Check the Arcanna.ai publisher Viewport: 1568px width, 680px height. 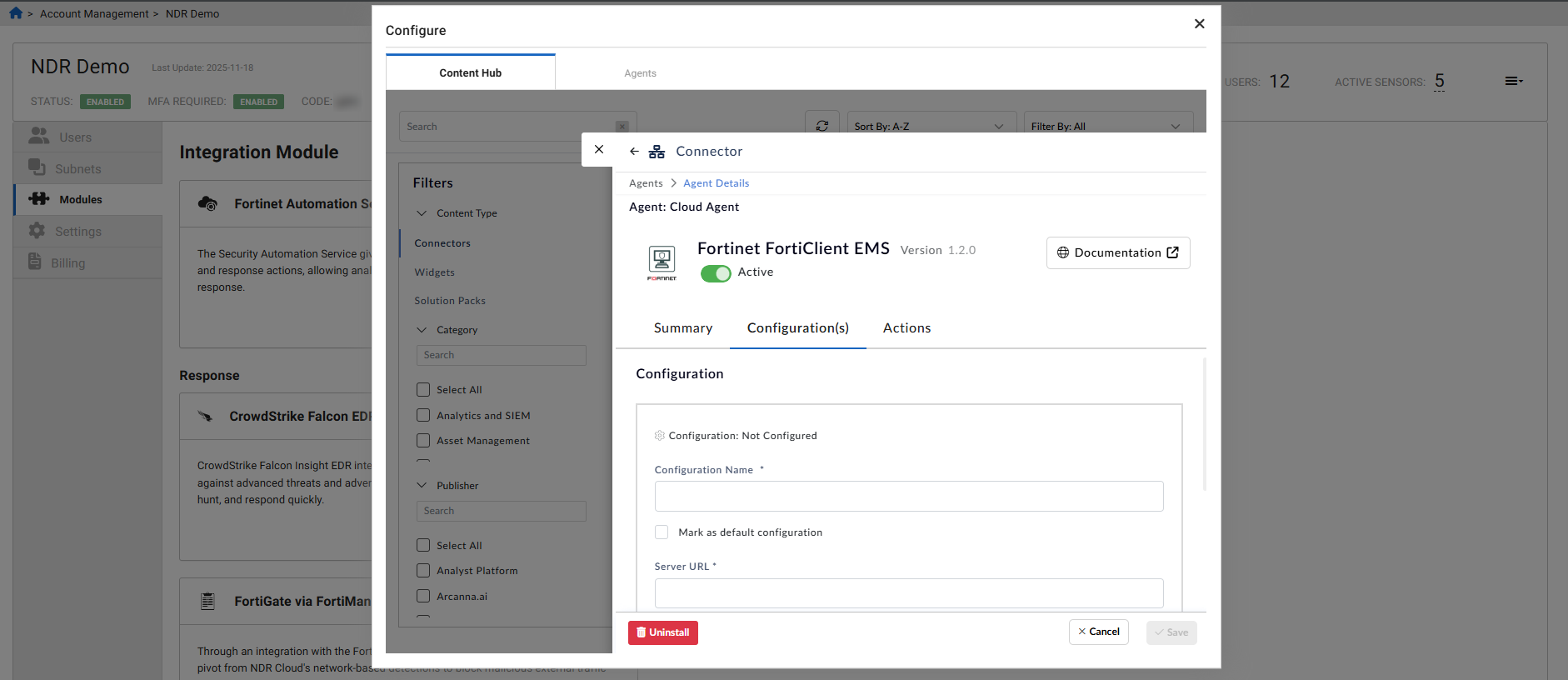(x=423, y=597)
